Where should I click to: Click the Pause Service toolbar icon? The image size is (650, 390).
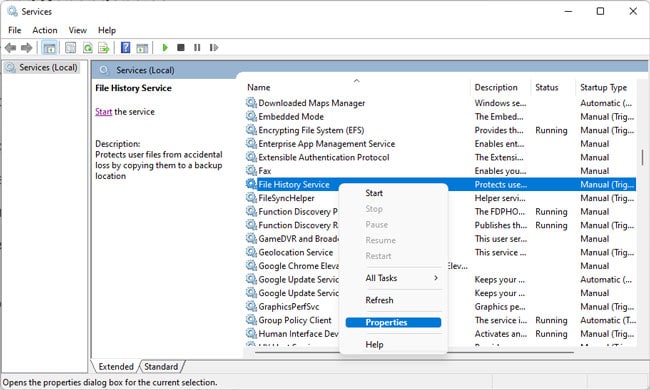pyautogui.click(x=197, y=48)
